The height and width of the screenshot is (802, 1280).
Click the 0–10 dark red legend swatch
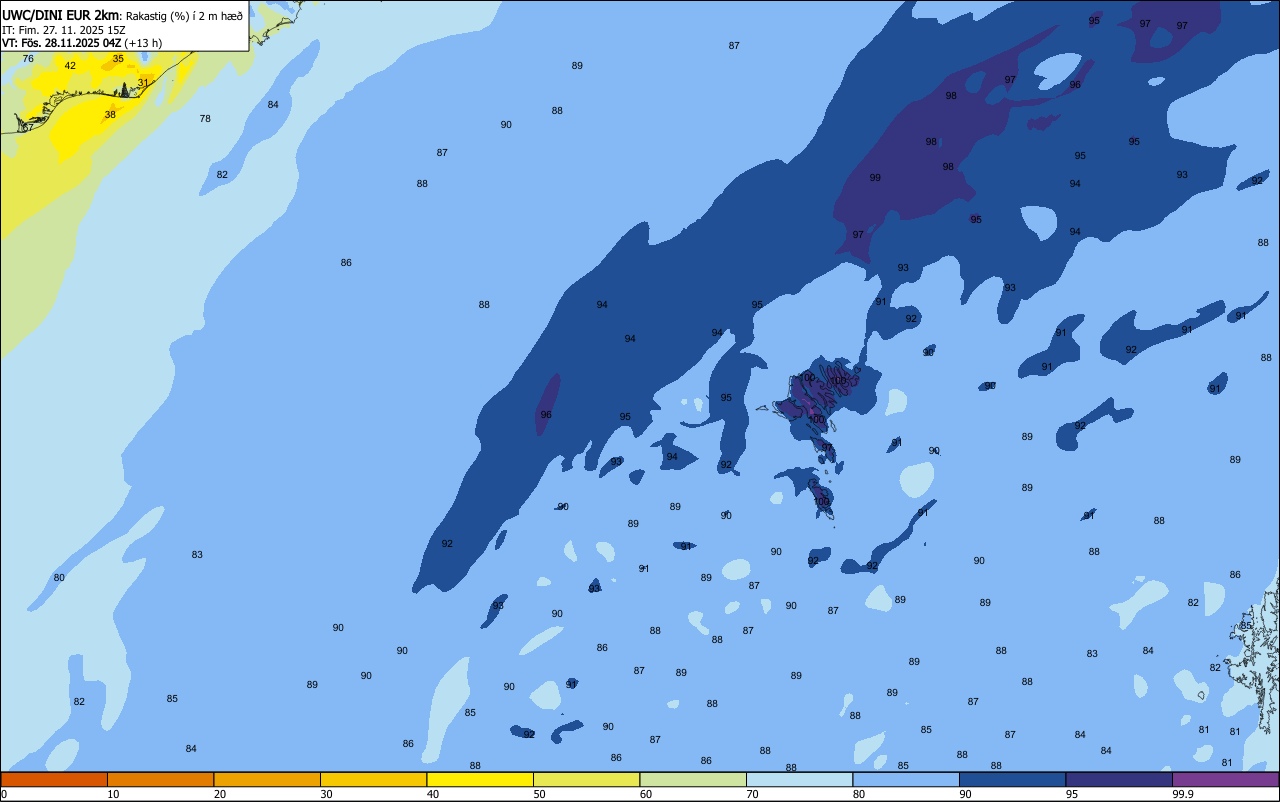point(54,779)
